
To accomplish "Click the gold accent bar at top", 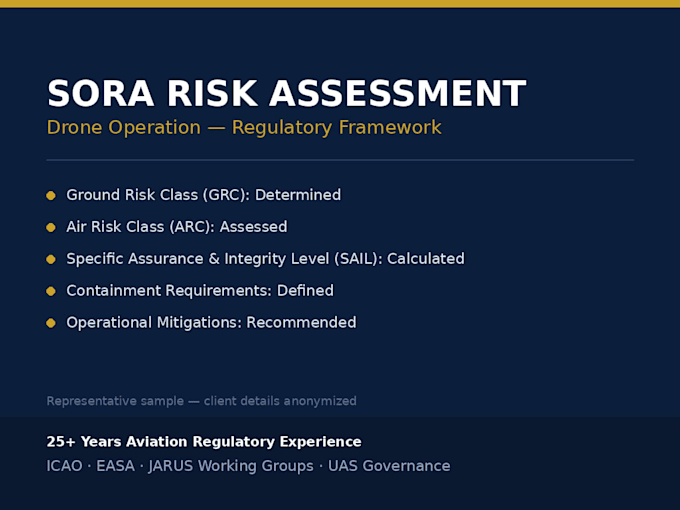I will (340, 4).
